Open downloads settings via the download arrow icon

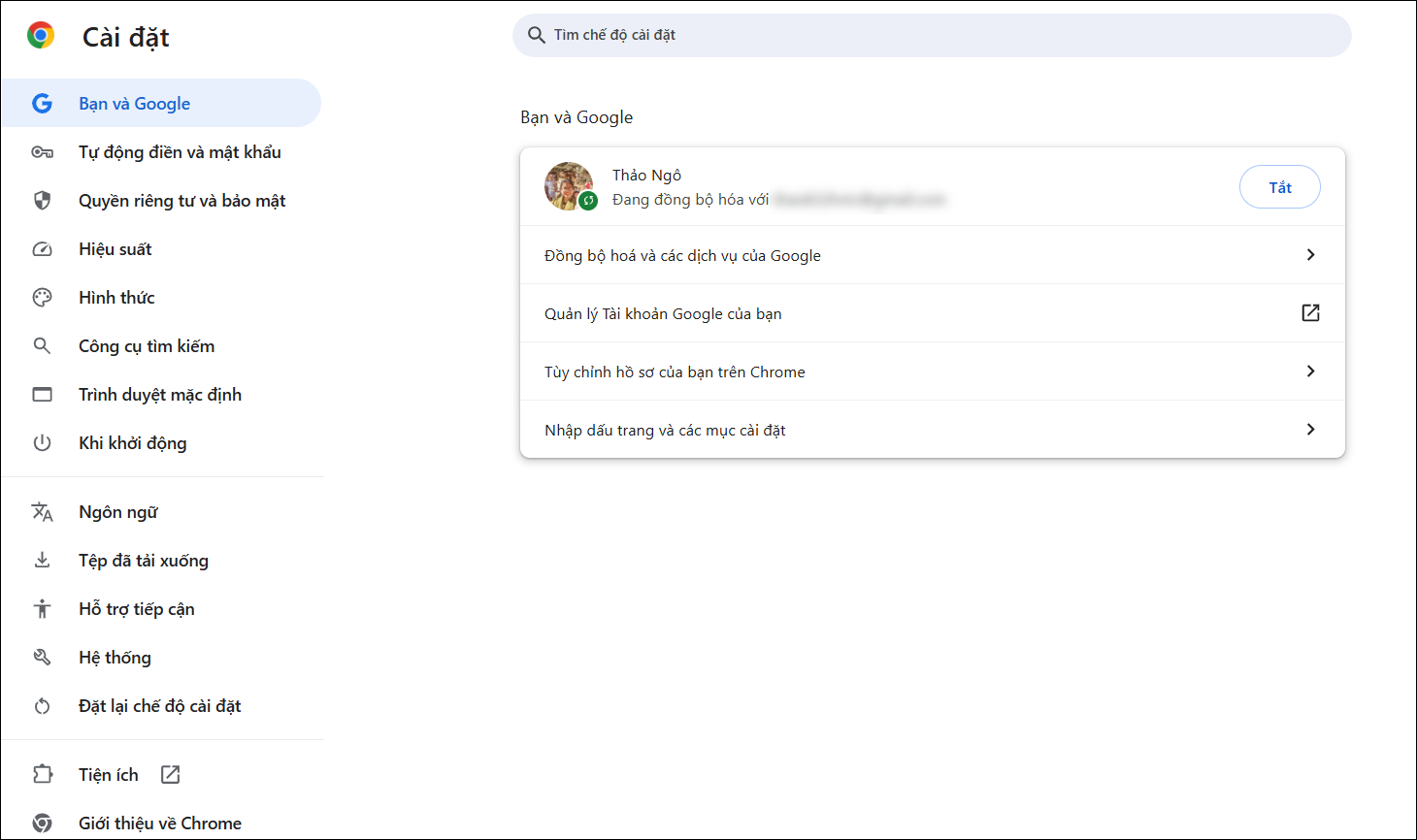(42, 561)
